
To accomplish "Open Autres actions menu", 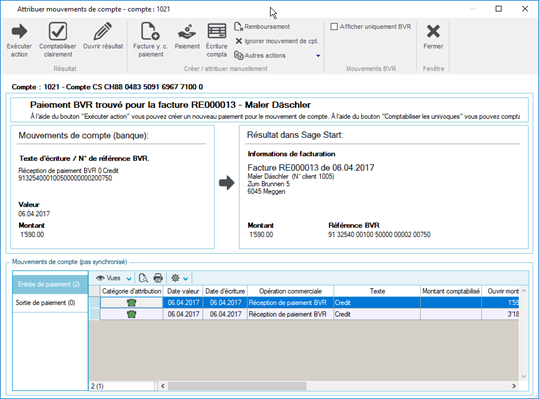I will coord(260,55).
